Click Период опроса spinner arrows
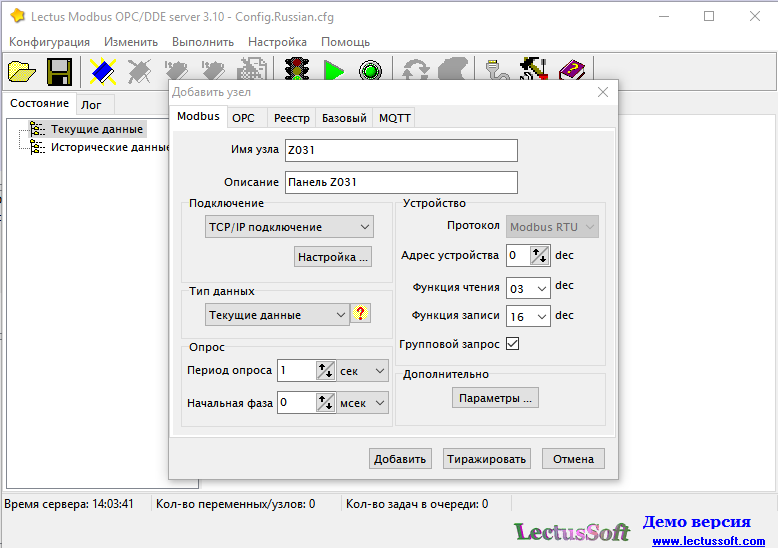This screenshot has width=778, height=548. (325, 371)
